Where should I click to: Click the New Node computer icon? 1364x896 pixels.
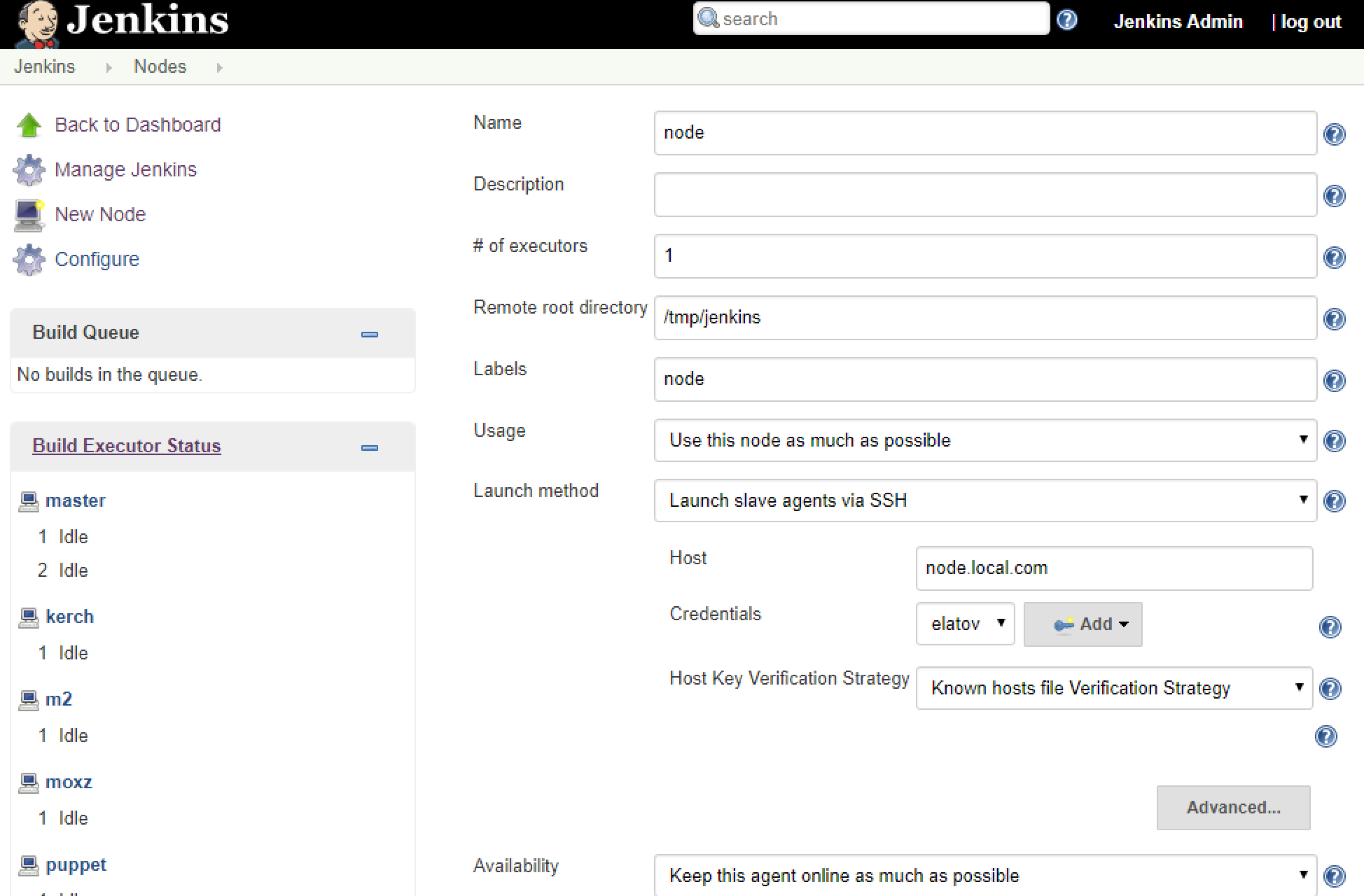pos(29,215)
